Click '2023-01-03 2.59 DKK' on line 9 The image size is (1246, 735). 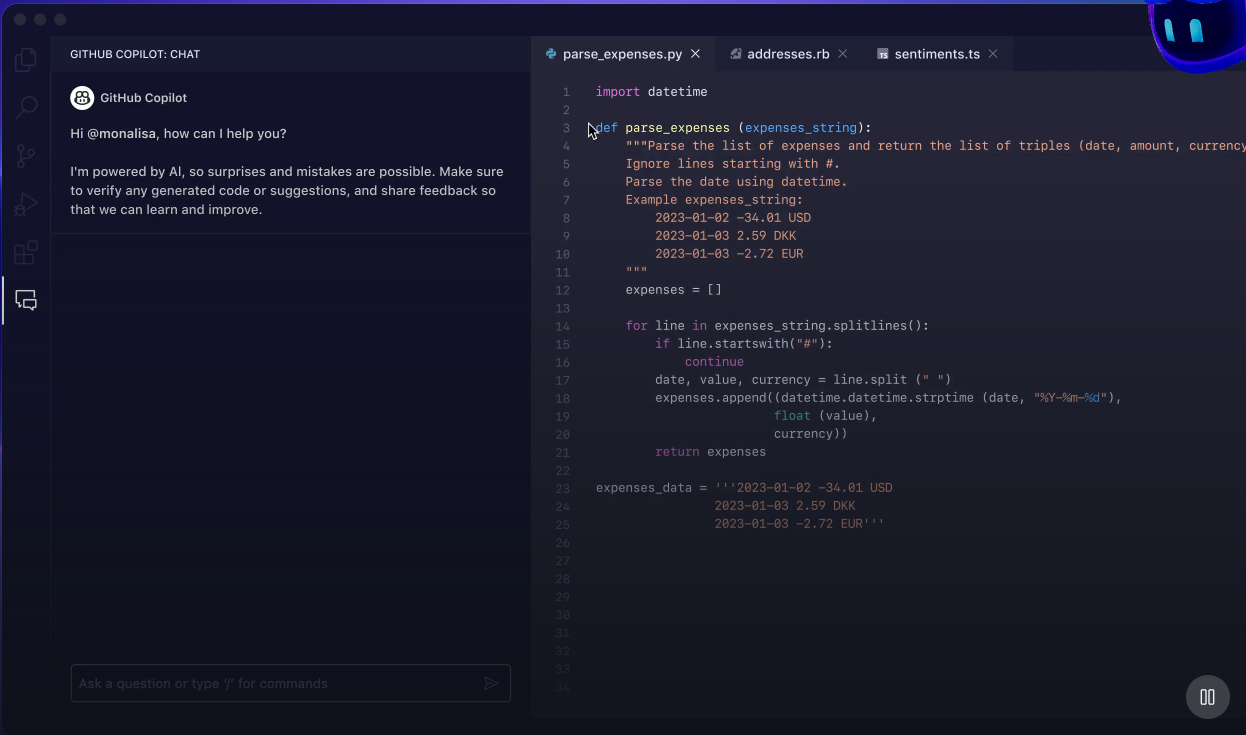[726, 236]
